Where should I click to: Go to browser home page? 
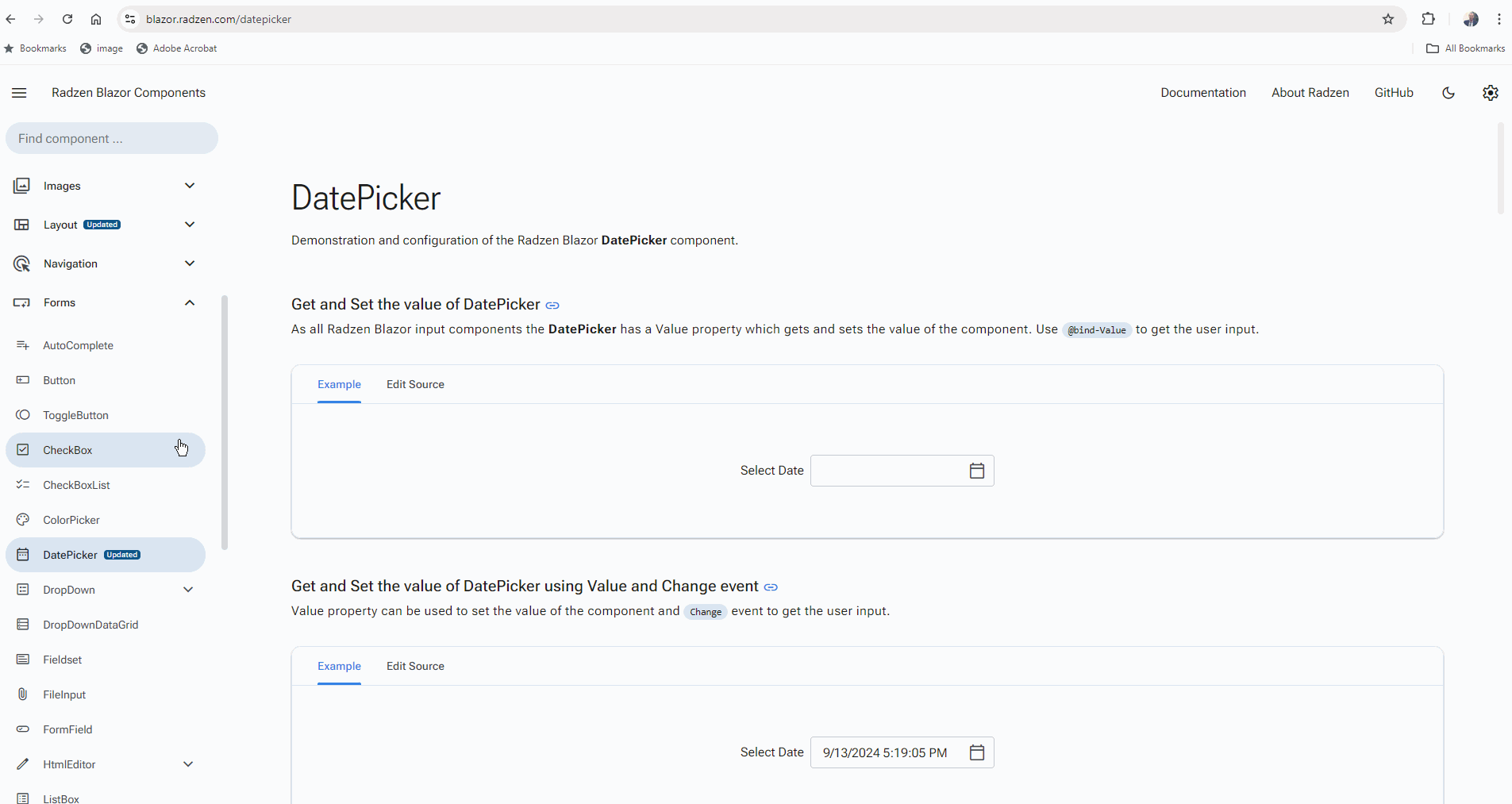tap(96, 19)
